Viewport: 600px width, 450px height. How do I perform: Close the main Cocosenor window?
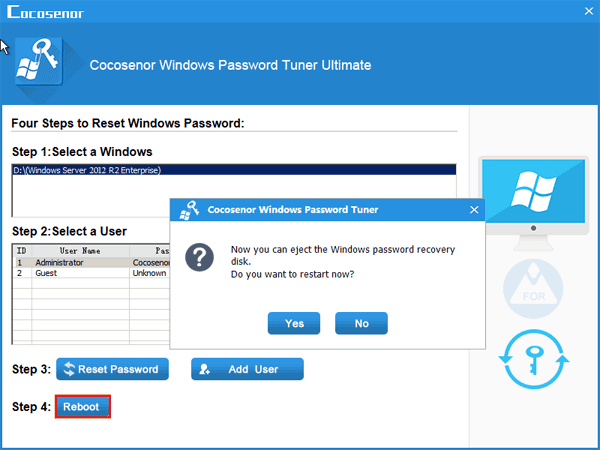click(589, 11)
